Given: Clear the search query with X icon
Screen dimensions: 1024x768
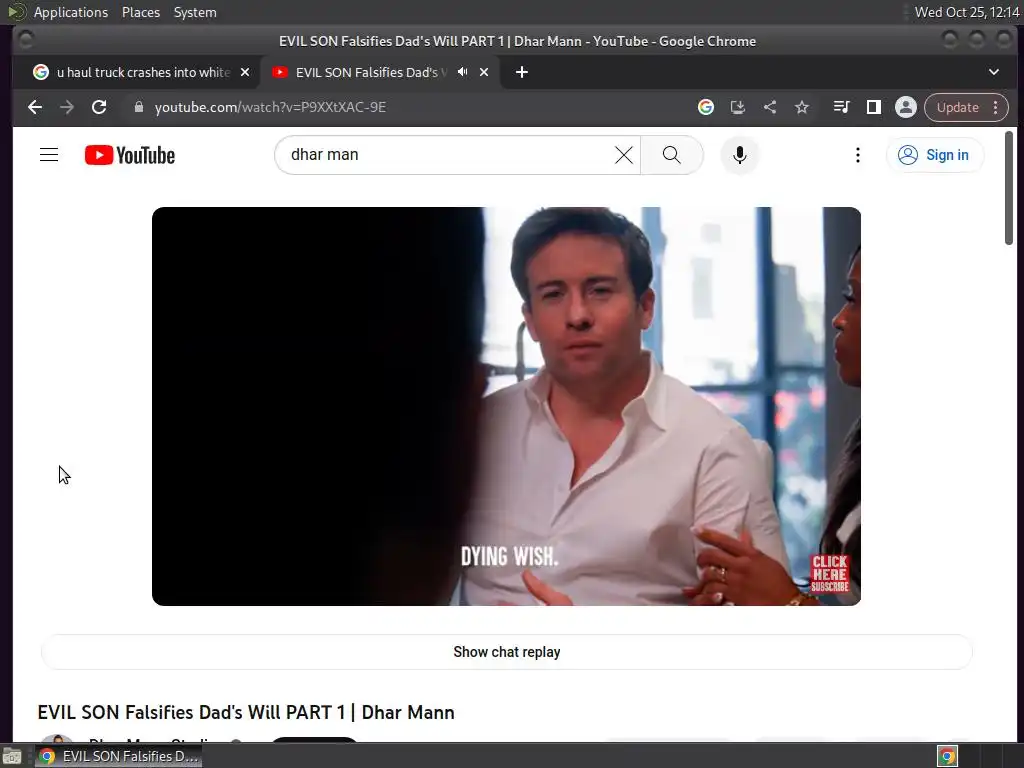Looking at the screenshot, I should [624, 155].
